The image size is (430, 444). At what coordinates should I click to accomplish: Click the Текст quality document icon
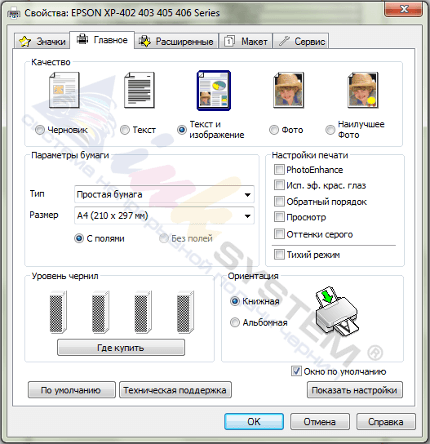(139, 90)
